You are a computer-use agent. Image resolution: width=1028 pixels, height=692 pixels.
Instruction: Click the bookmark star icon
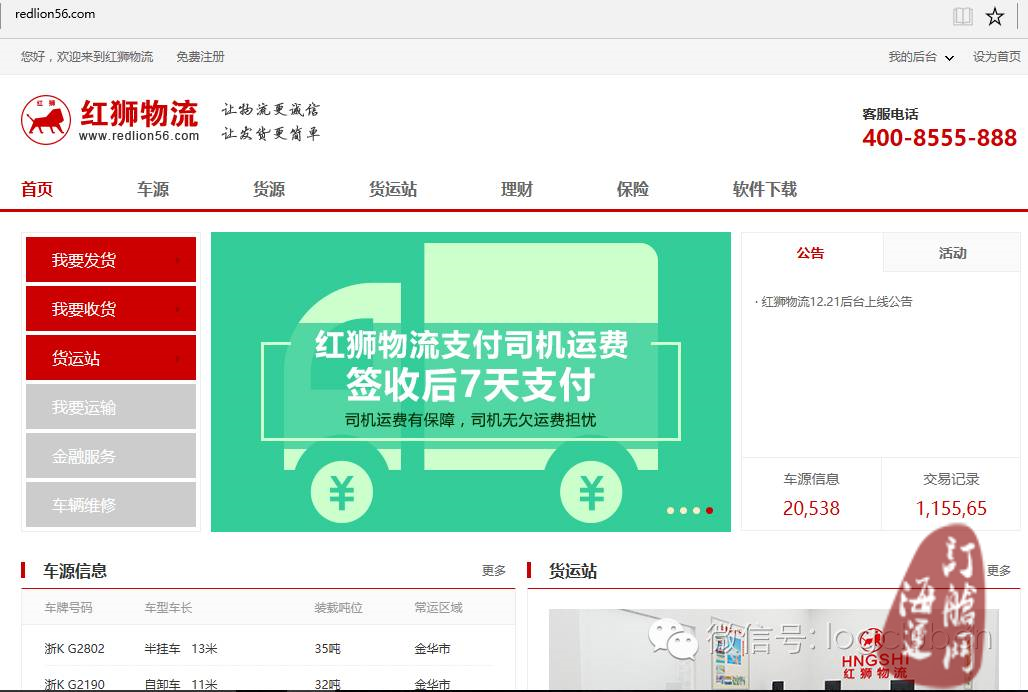coord(995,16)
